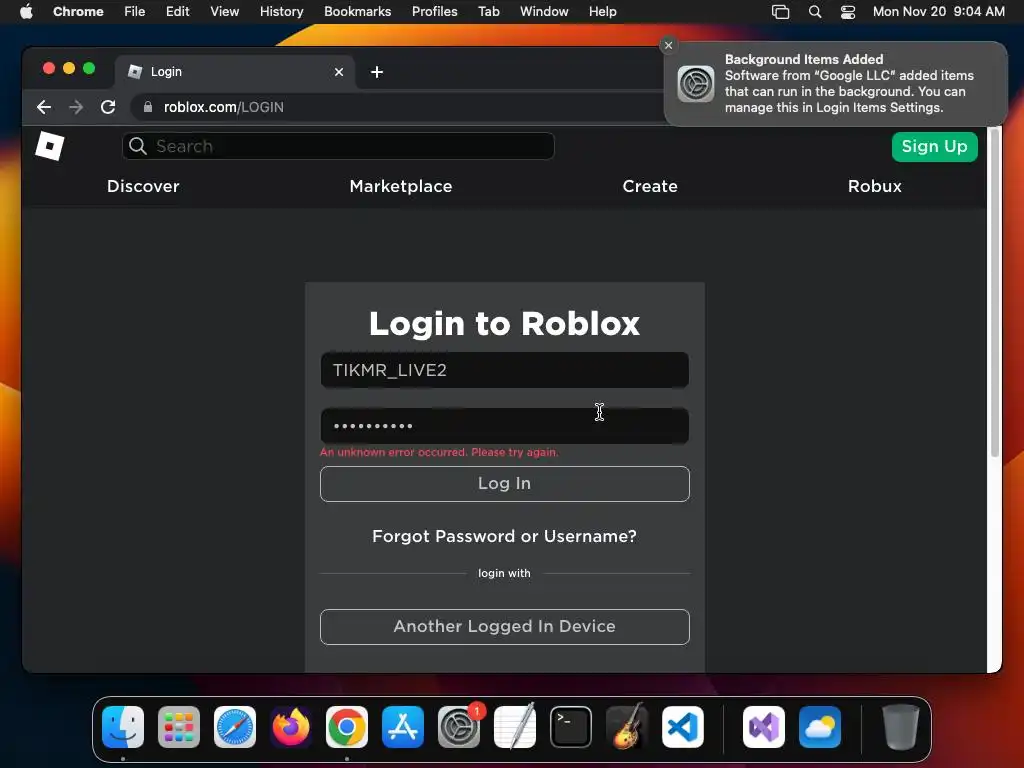Reload the Roblox login page
Image resolution: width=1024 pixels, height=768 pixels.
click(x=108, y=107)
